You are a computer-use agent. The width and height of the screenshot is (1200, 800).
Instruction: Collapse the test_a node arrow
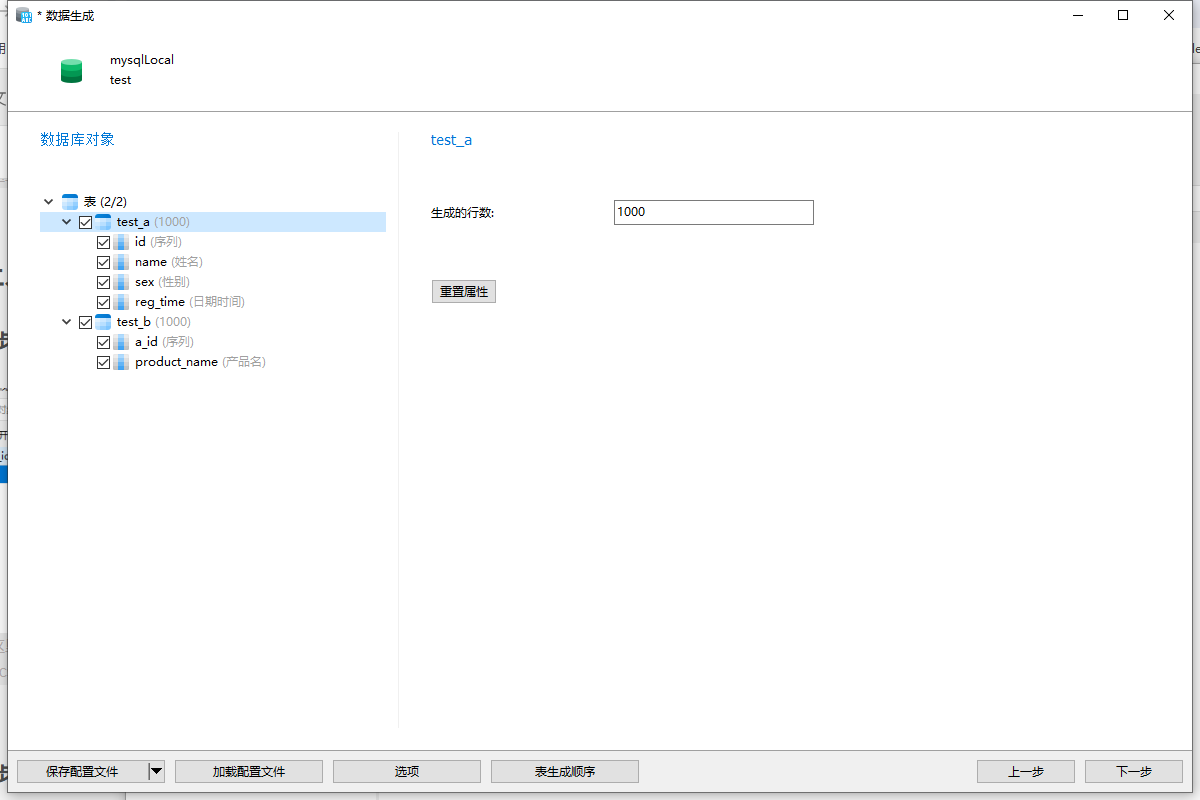tap(67, 222)
